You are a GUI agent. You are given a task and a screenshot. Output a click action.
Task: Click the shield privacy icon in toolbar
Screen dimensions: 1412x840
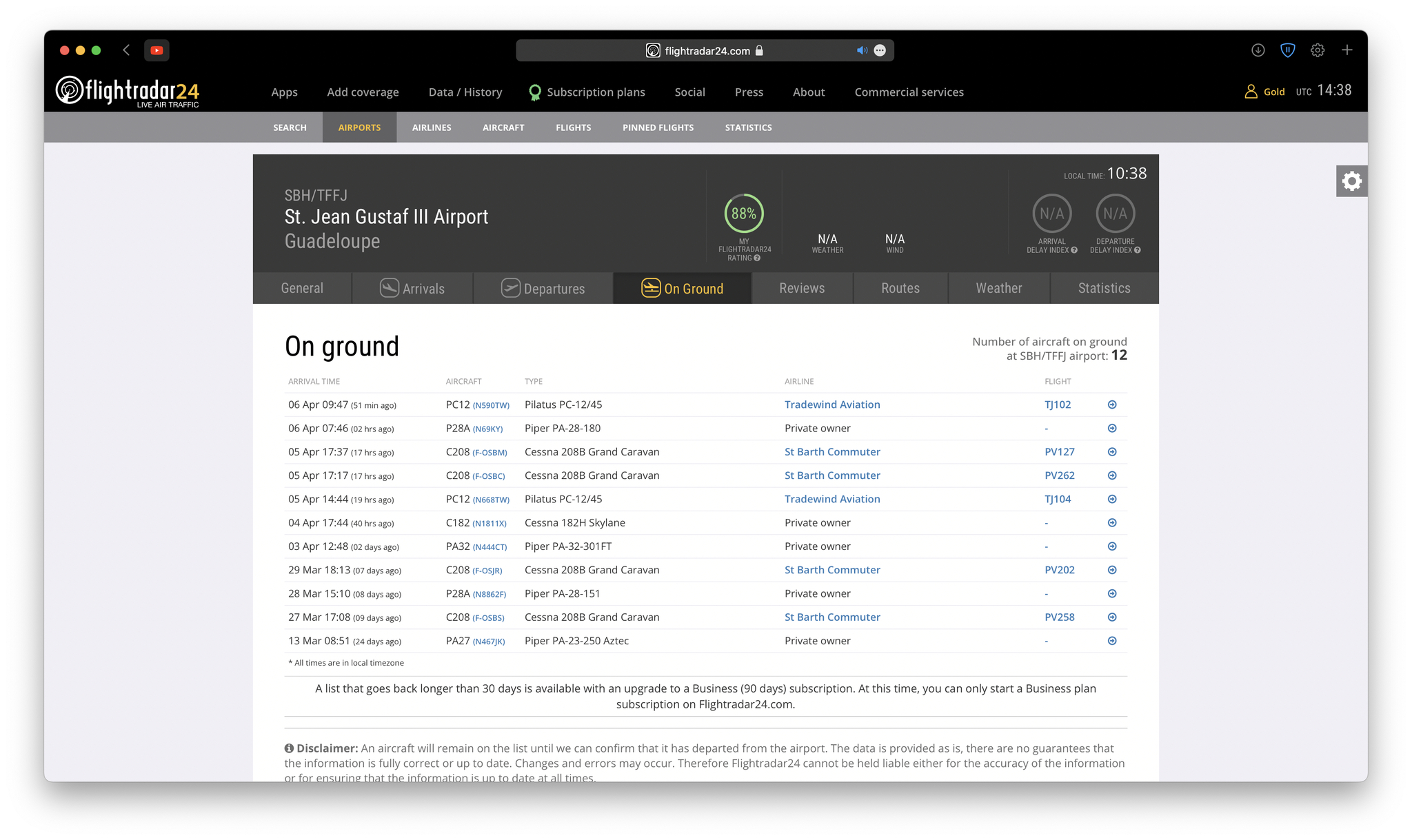1287,50
